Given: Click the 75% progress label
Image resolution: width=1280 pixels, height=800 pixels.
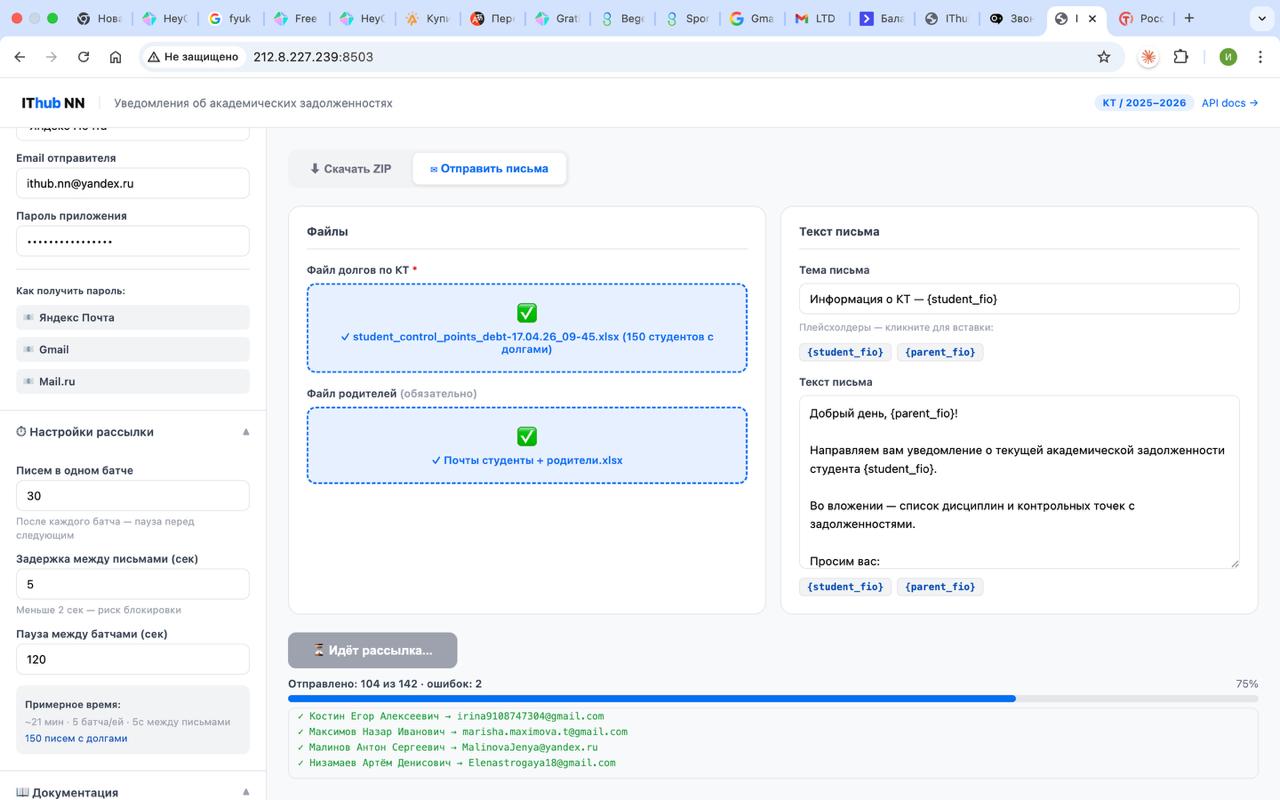Looking at the screenshot, I should click(x=1247, y=684).
